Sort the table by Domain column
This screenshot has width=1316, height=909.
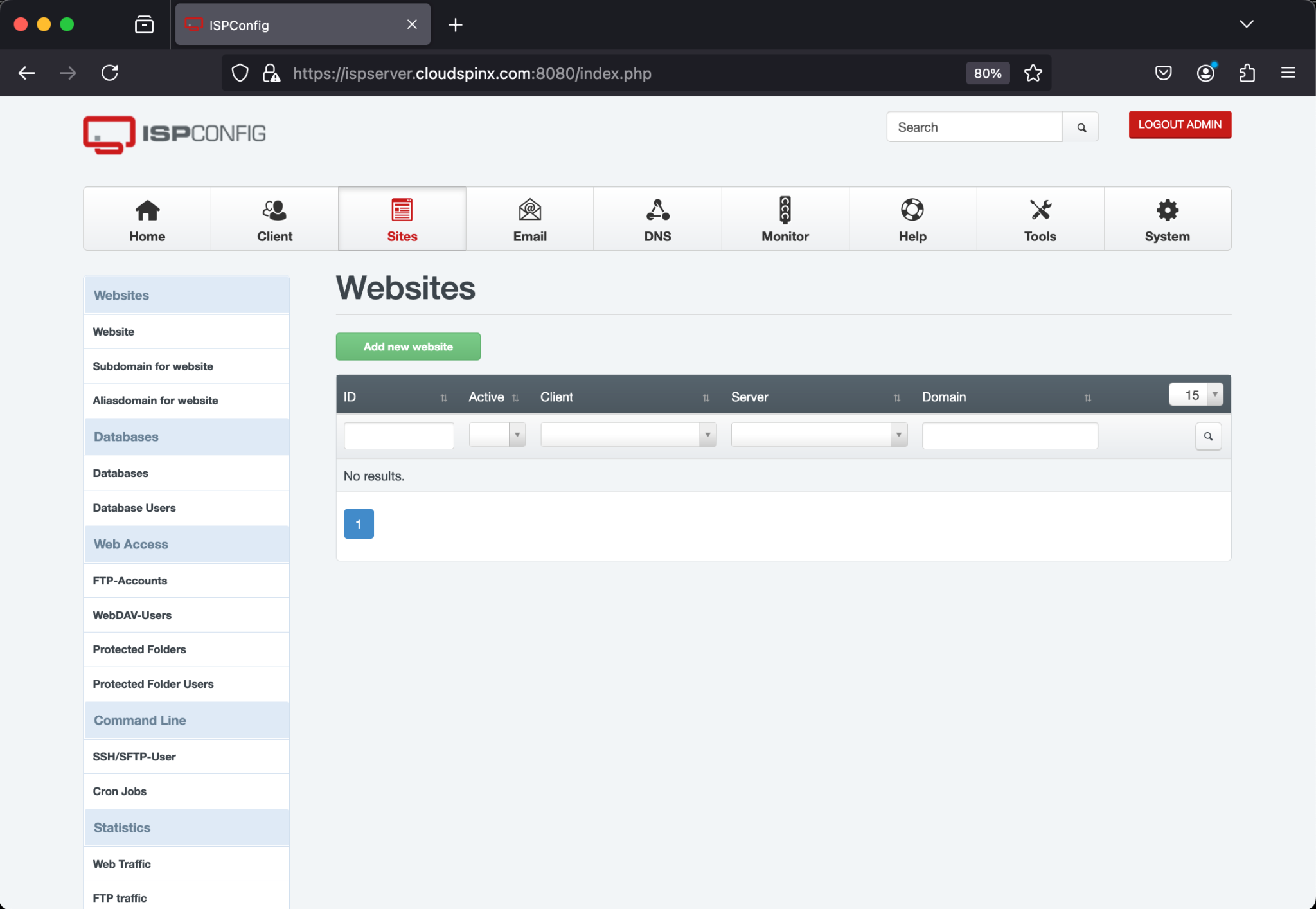click(1087, 397)
